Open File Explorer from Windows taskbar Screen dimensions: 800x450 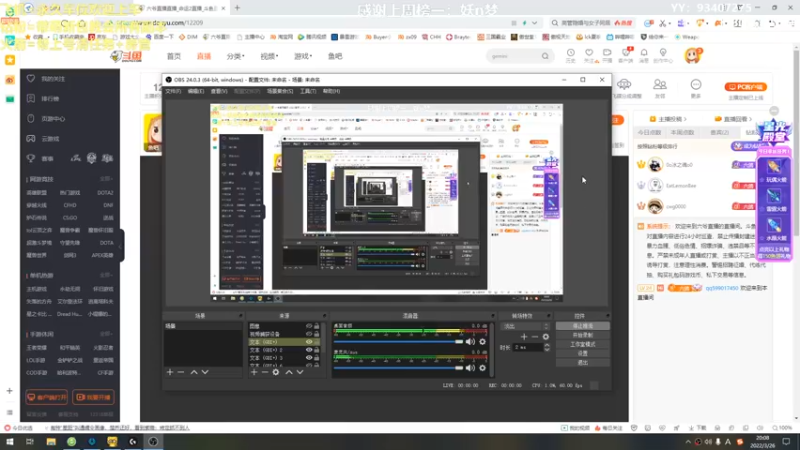51,441
